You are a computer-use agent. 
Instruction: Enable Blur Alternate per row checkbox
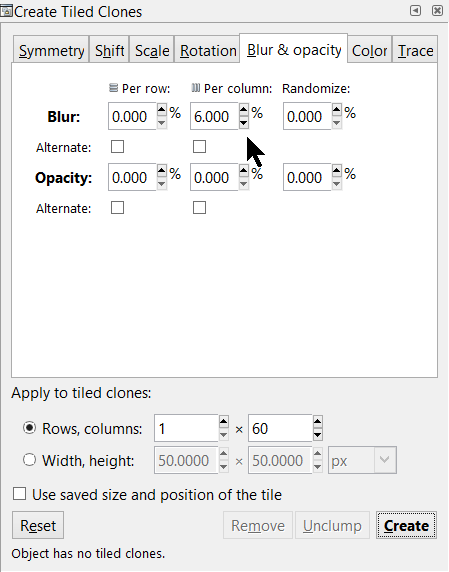117,147
